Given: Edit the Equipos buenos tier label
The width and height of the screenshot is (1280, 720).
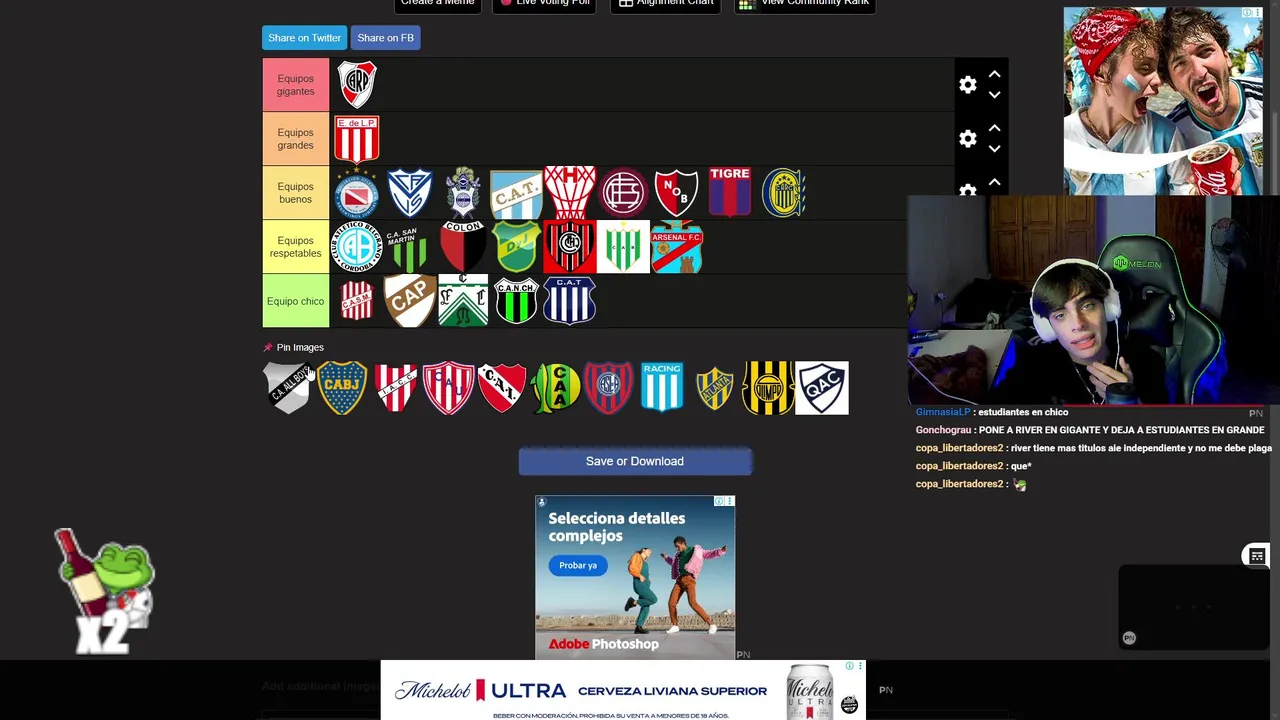Looking at the screenshot, I should coord(296,193).
